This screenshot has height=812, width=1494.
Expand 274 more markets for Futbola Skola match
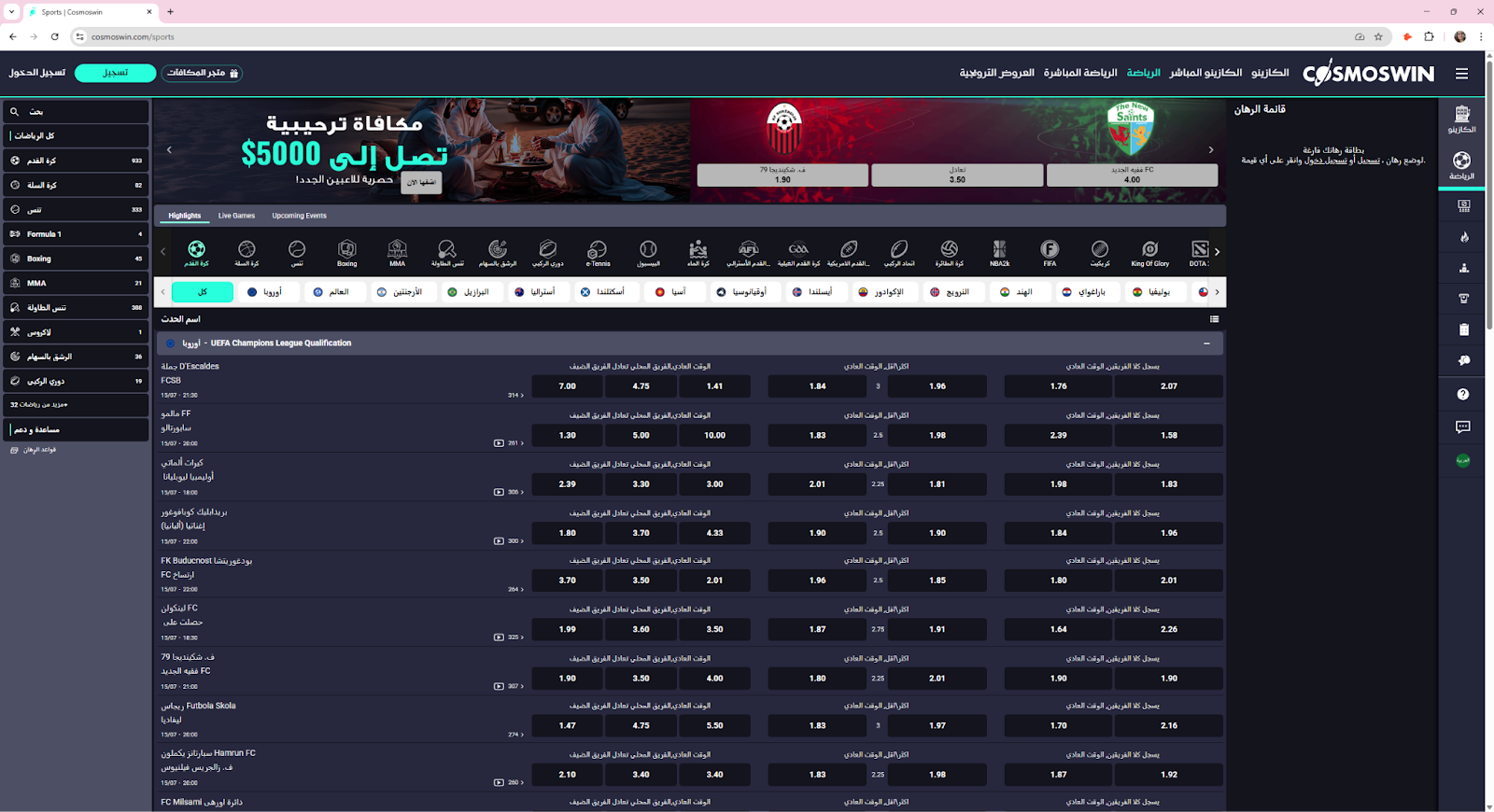click(x=515, y=735)
